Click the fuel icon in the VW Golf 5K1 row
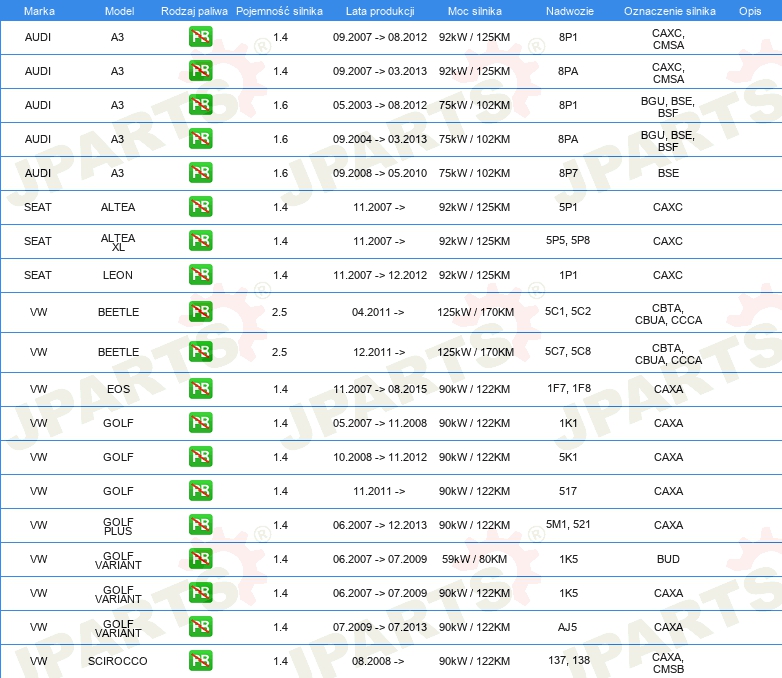Screen dimensions: 782x678 coord(200,456)
